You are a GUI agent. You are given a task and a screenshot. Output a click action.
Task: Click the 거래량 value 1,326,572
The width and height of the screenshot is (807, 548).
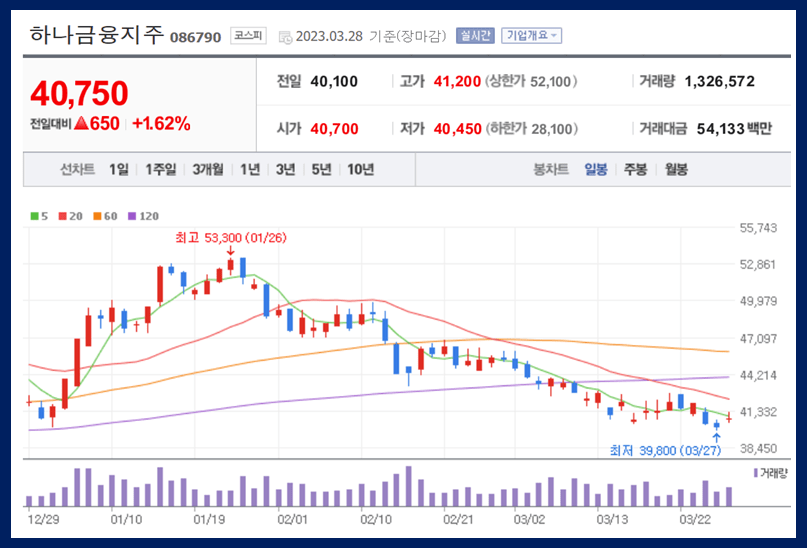pos(720,81)
